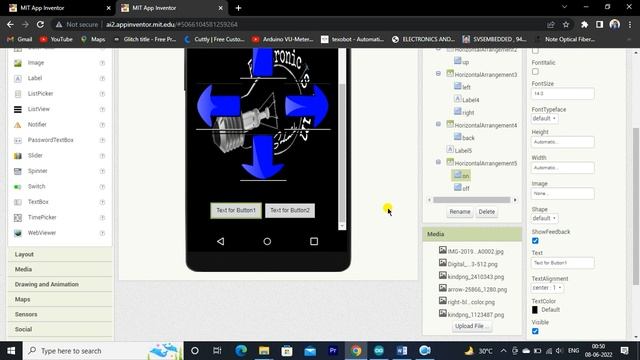The height and width of the screenshot is (360, 640).
Task: Click Text for Button2 in viewer
Action: point(290,211)
